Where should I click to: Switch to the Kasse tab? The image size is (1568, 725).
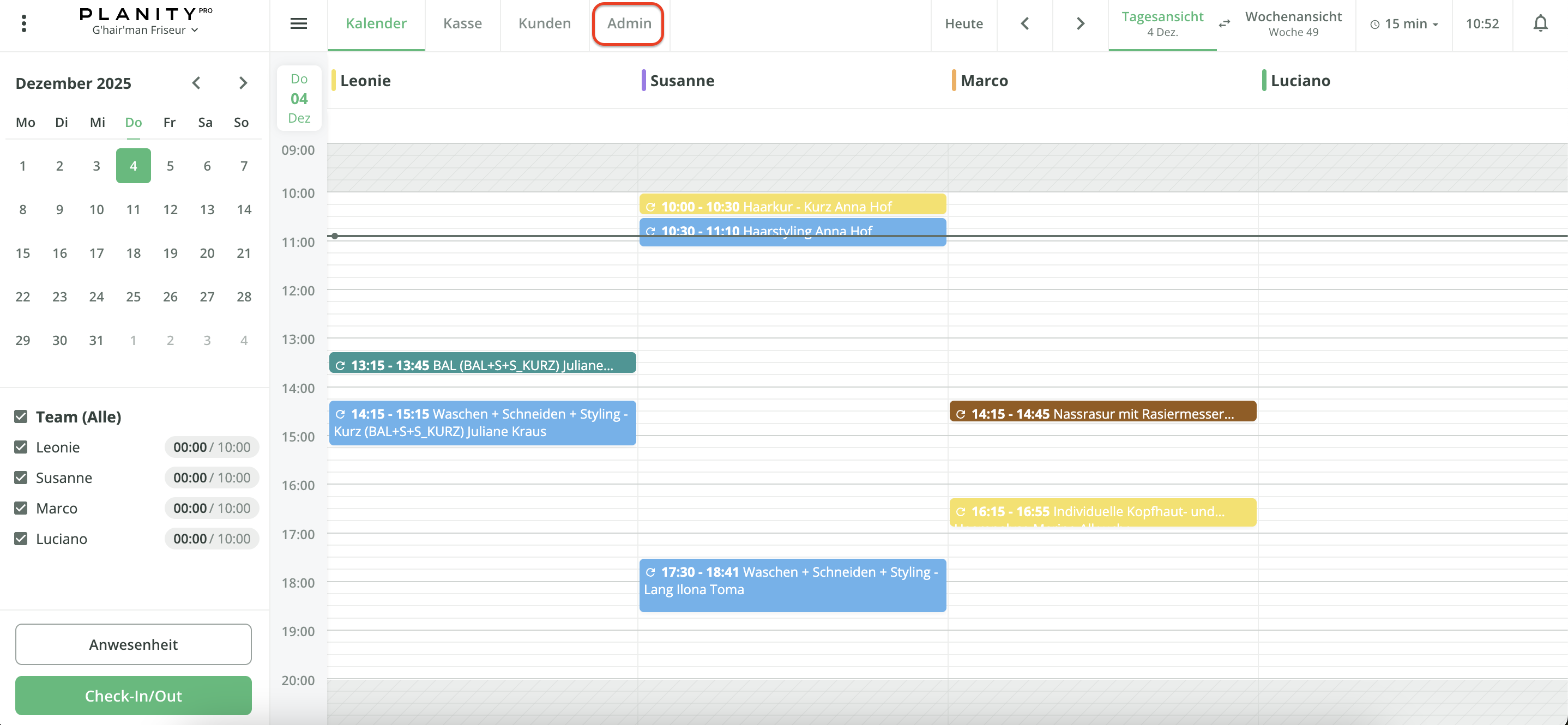click(462, 24)
